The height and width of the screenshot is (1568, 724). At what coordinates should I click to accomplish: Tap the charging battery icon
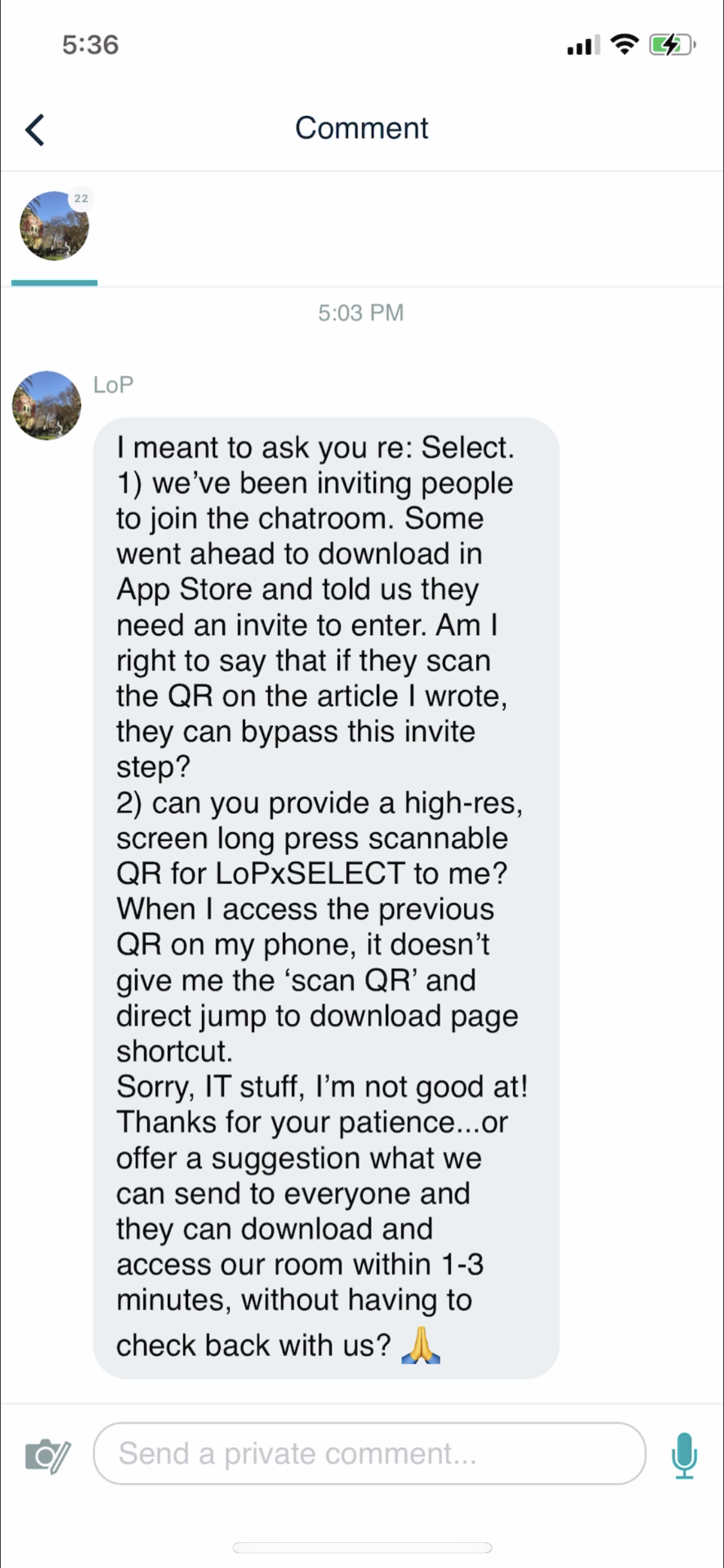click(671, 45)
